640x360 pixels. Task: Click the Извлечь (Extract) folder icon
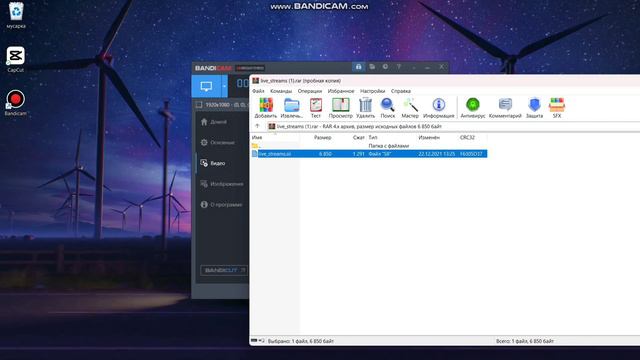click(291, 105)
